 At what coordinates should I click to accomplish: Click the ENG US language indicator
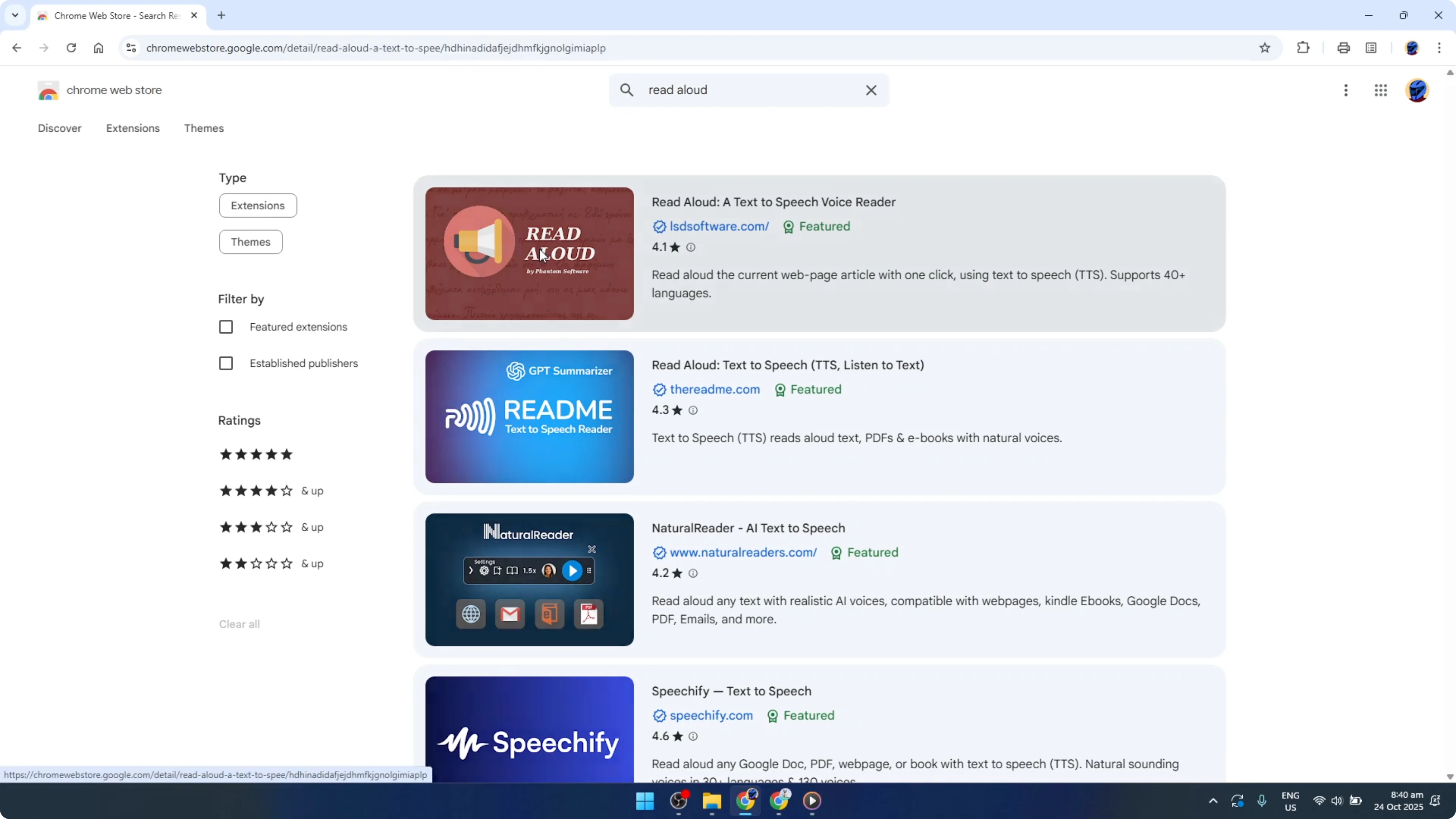[1290, 801]
